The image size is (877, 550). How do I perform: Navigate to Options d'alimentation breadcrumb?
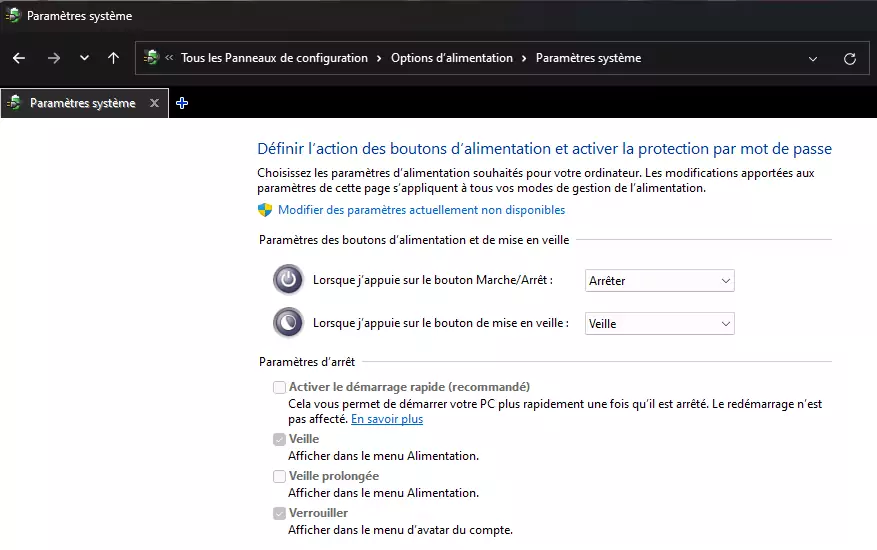pos(451,58)
